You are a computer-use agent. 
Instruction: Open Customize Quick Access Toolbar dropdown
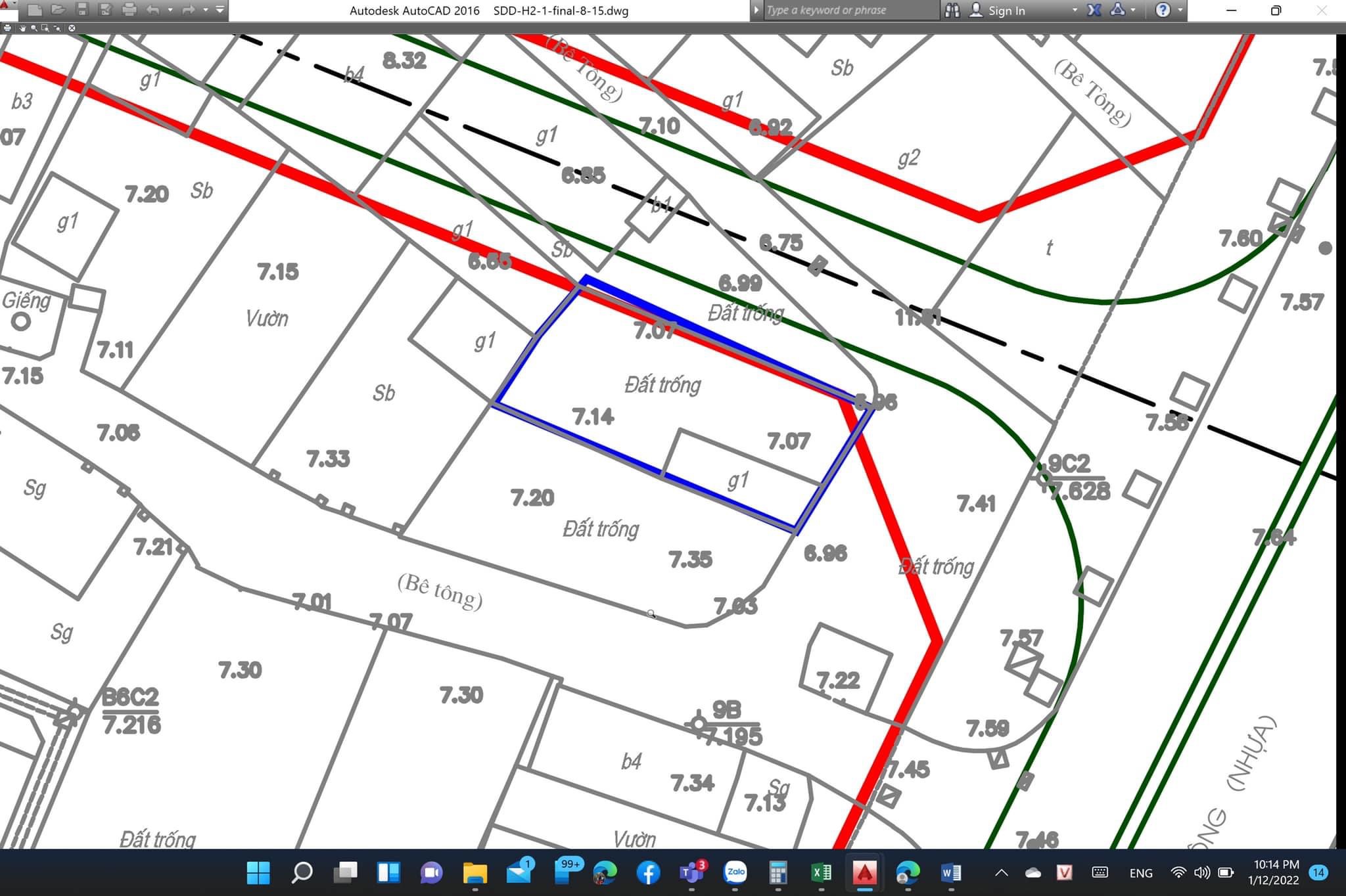pos(220,10)
